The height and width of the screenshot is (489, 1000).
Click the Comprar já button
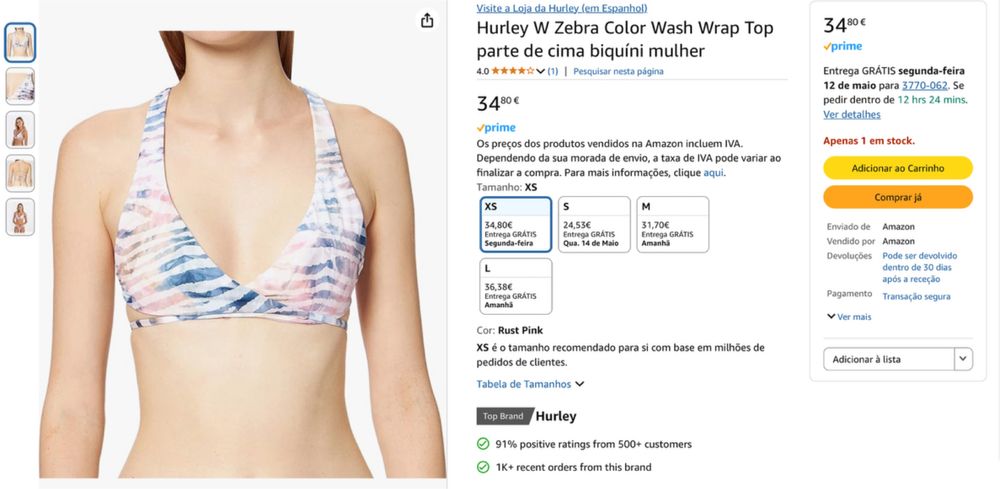(x=898, y=198)
